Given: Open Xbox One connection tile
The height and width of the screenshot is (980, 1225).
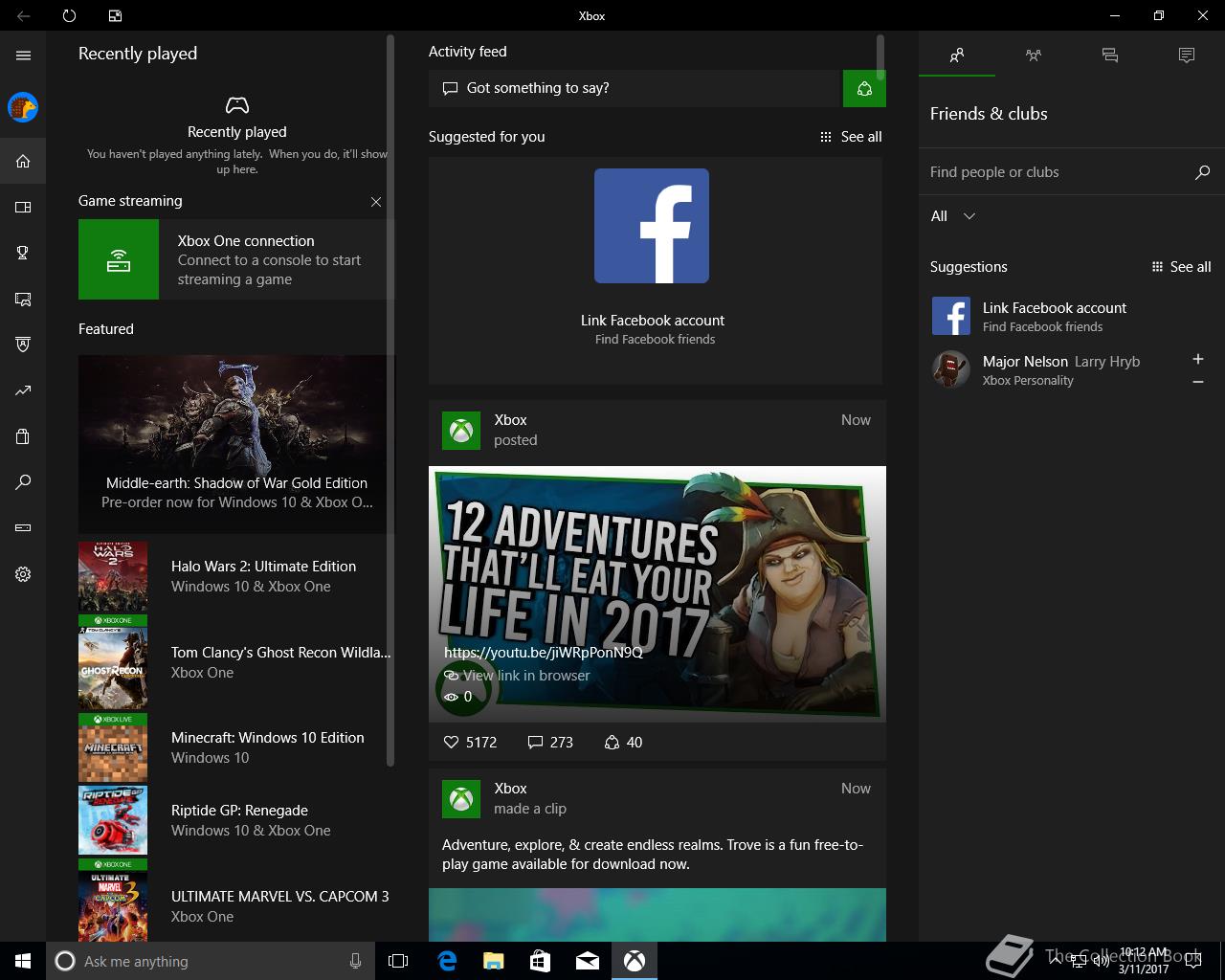Looking at the screenshot, I should [236, 259].
